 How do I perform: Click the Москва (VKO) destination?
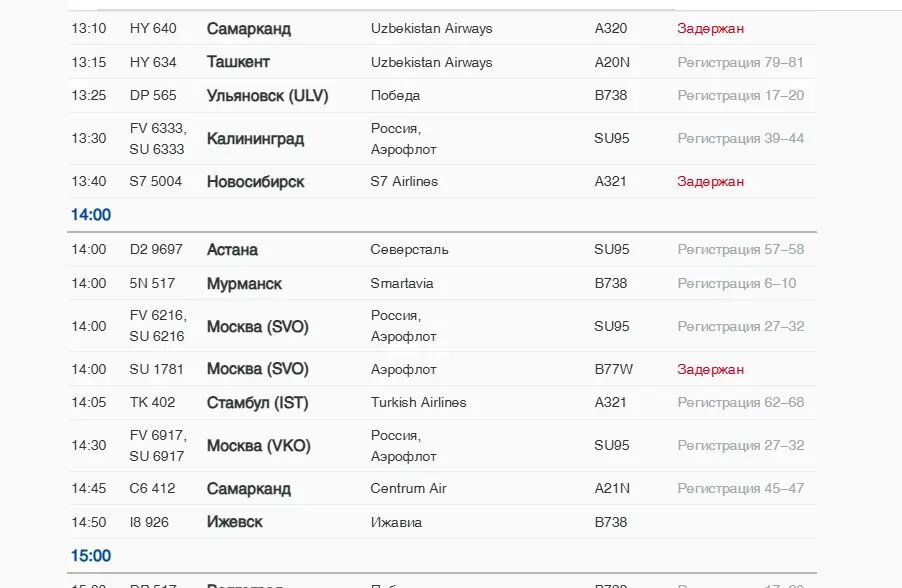(258, 446)
